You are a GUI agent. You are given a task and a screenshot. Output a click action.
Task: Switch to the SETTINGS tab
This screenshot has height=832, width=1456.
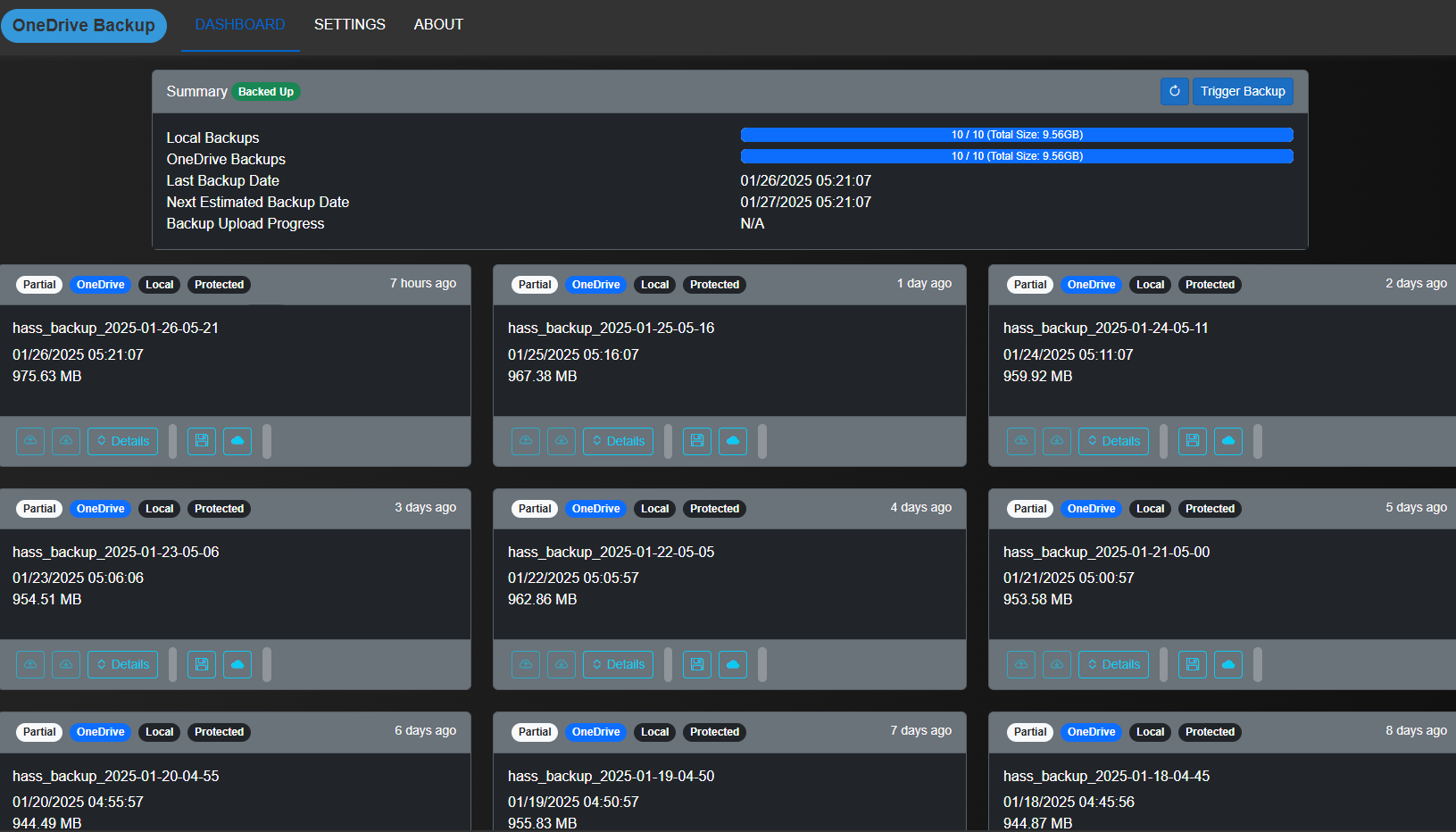(x=350, y=25)
